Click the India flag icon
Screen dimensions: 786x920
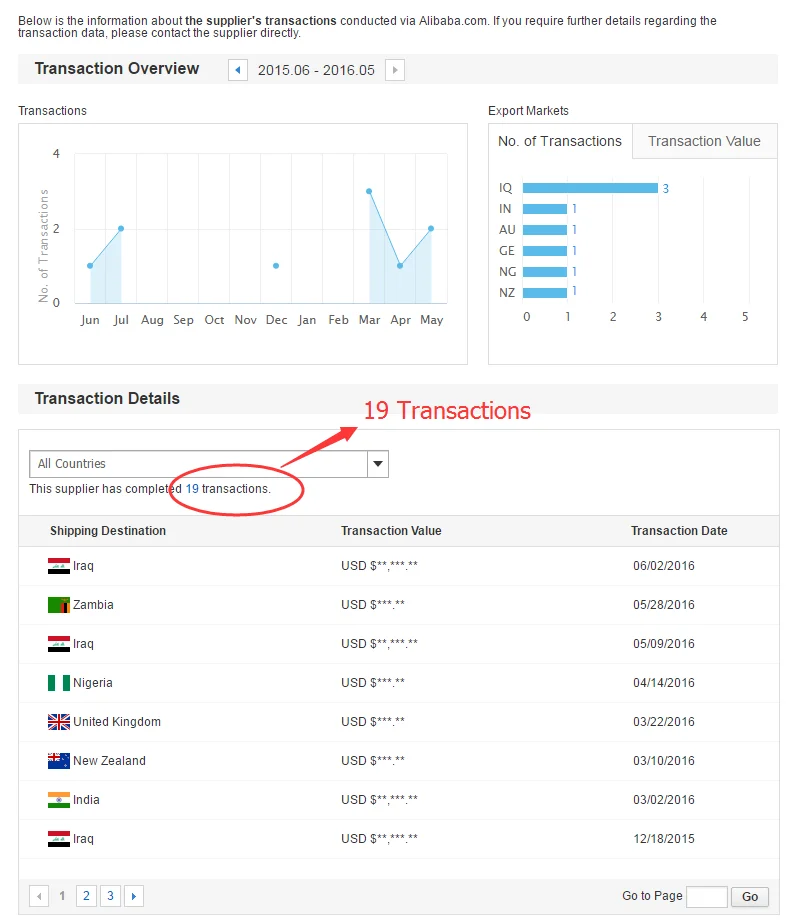pyautogui.click(x=58, y=800)
